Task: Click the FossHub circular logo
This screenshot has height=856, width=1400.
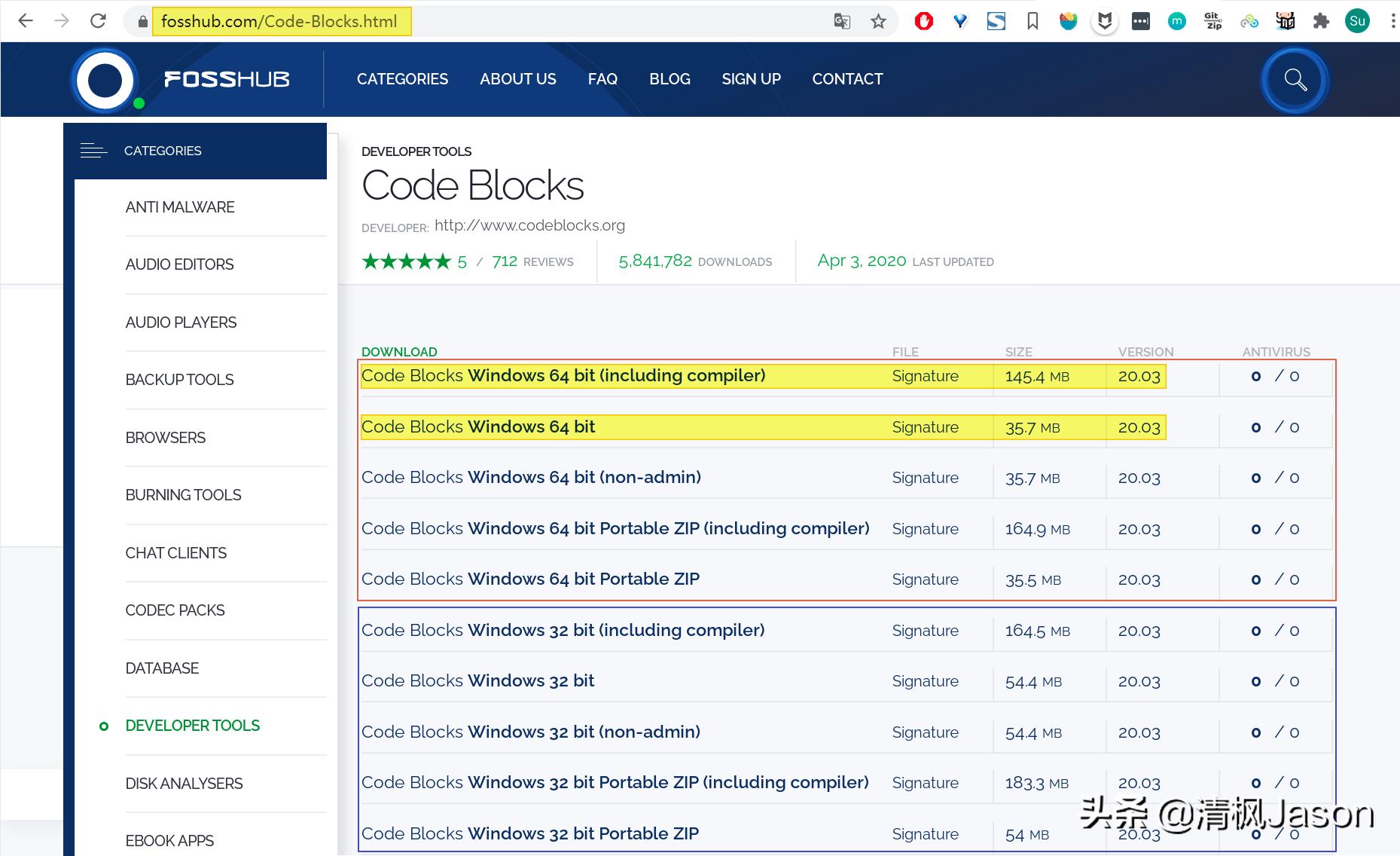Action: (x=104, y=80)
